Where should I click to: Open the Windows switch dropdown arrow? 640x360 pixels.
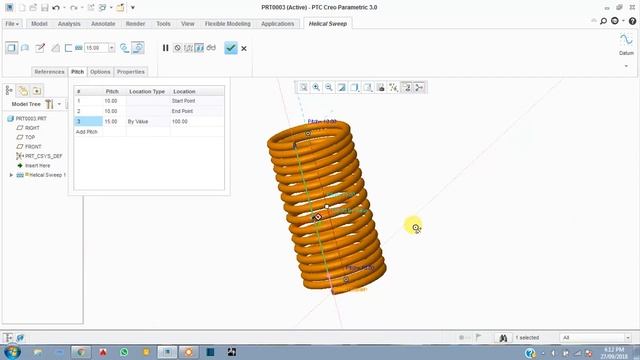click(111, 8)
